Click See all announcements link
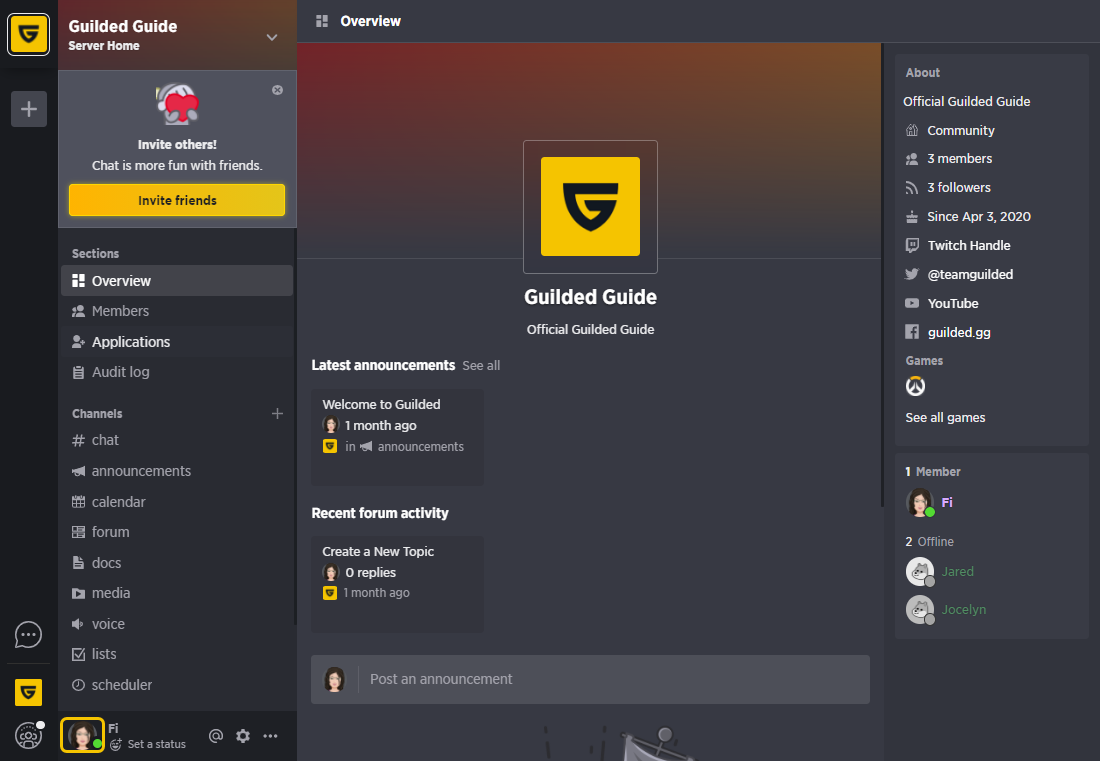 pos(481,365)
